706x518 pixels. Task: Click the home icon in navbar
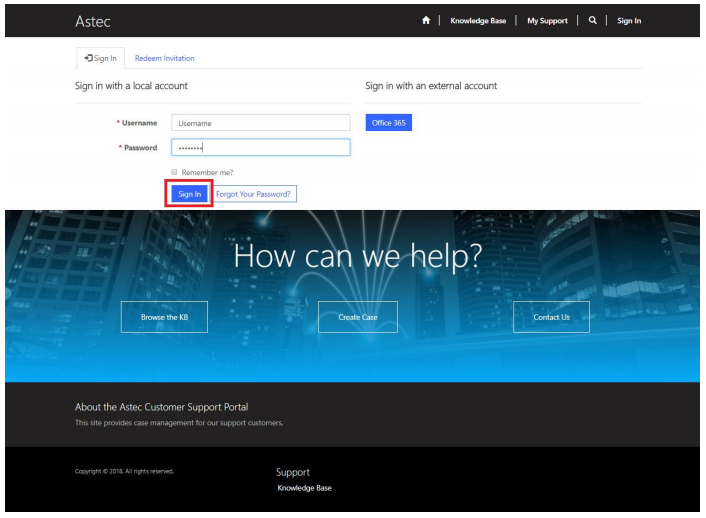pos(426,21)
